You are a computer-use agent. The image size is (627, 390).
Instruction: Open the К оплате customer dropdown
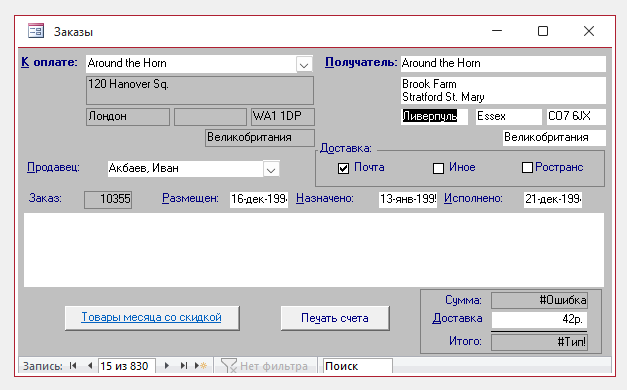(x=304, y=64)
